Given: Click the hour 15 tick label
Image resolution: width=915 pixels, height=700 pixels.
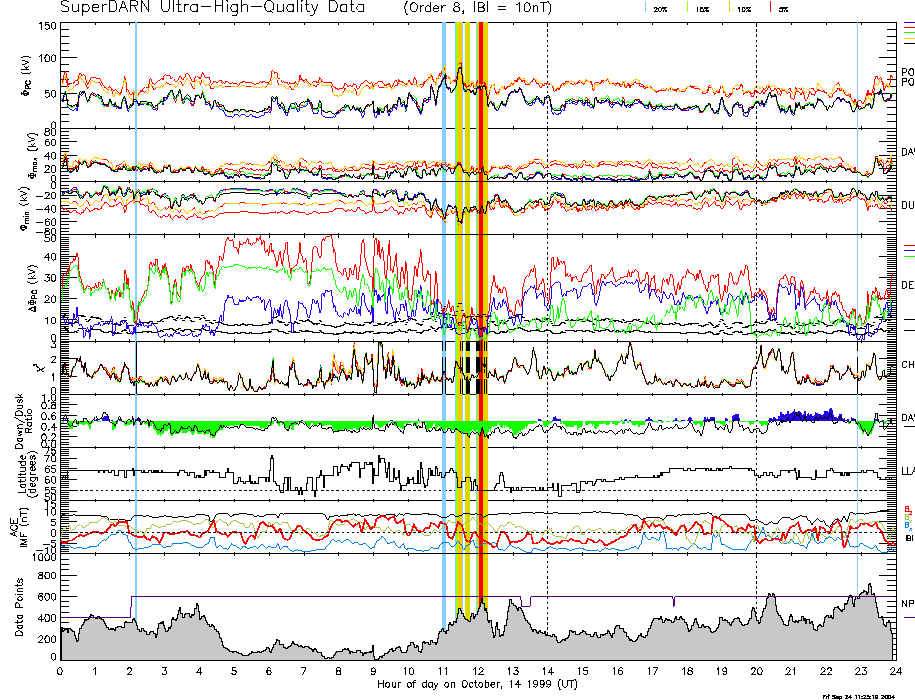Looking at the screenshot, I should (x=582, y=671).
